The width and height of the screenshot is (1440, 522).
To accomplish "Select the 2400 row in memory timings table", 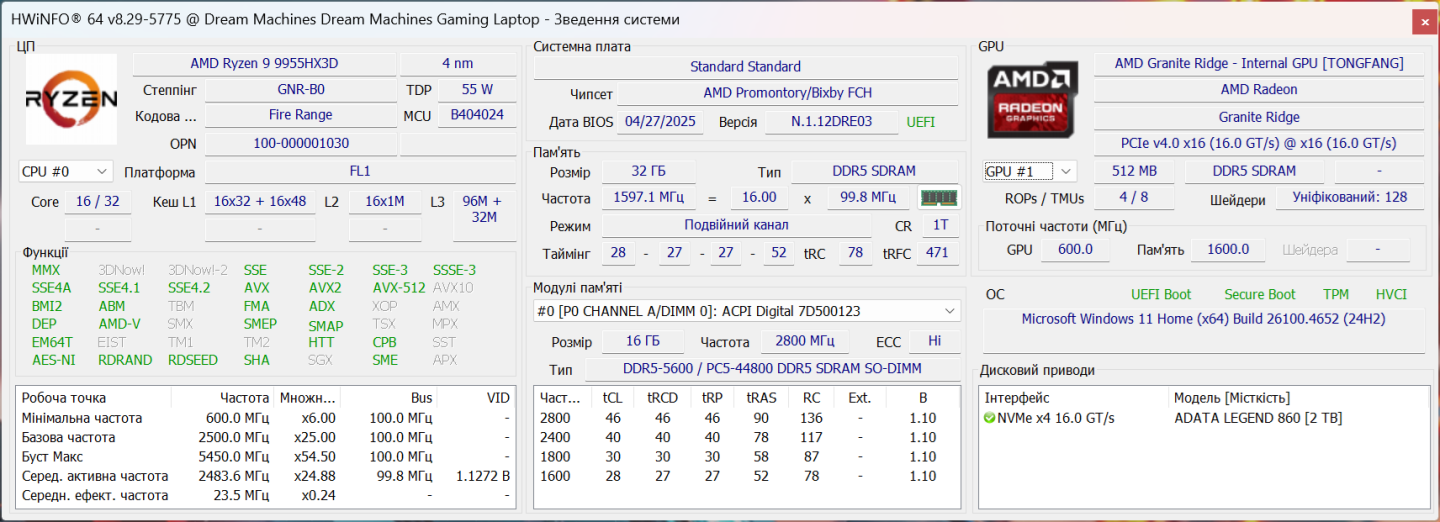I will tap(746, 437).
